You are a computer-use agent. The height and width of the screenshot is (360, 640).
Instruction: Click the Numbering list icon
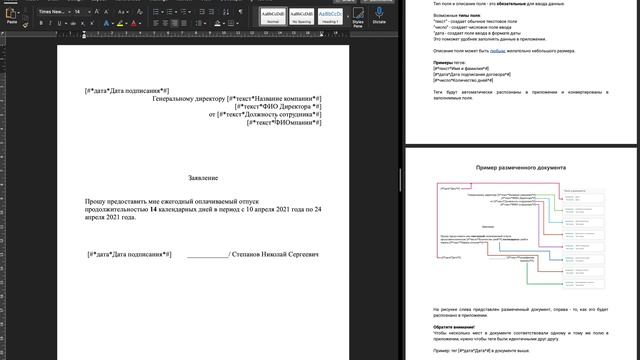(x=169, y=12)
